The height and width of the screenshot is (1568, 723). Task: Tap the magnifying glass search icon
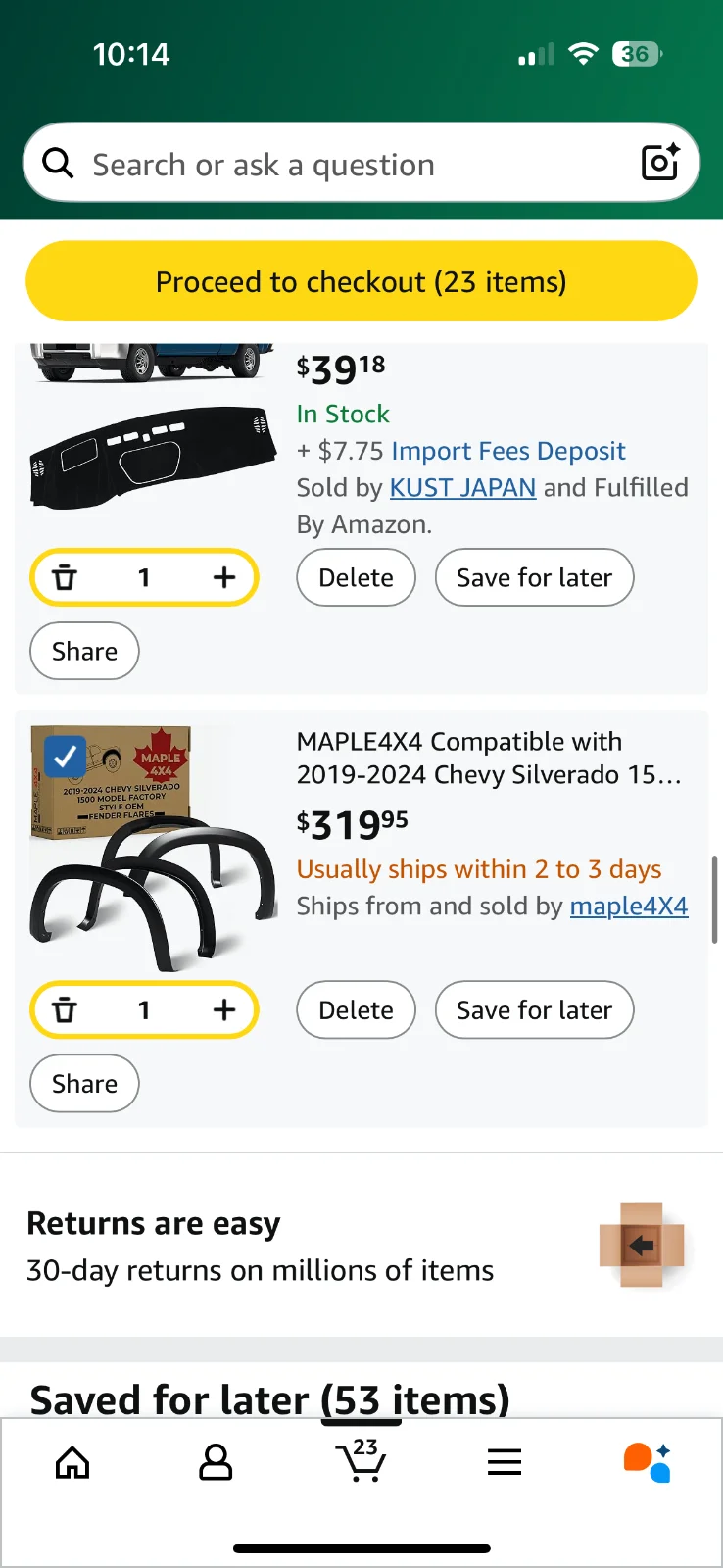click(x=59, y=164)
